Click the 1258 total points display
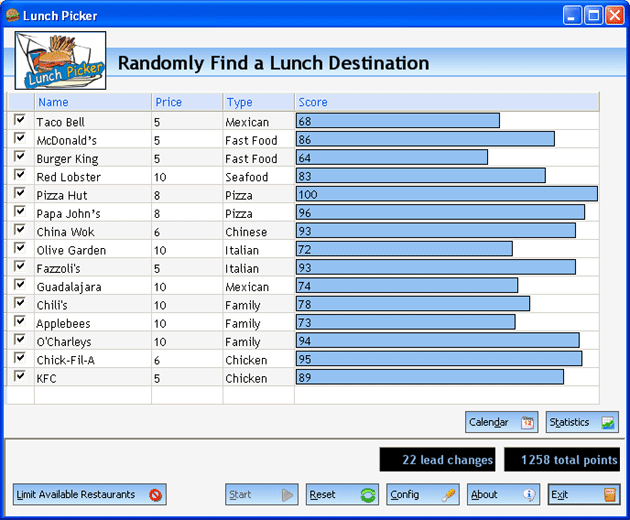The image size is (630, 520). point(562,459)
